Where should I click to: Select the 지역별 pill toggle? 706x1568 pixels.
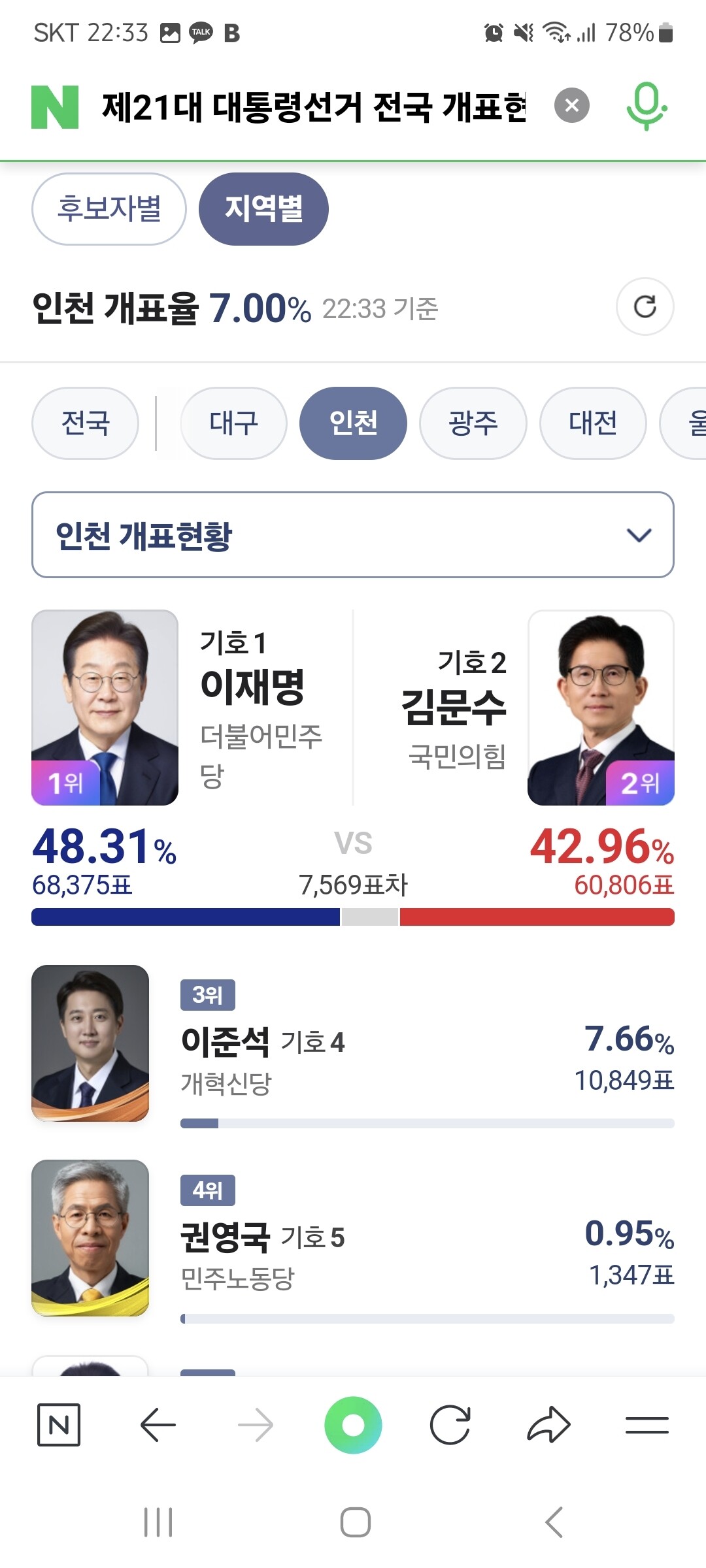click(263, 209)
